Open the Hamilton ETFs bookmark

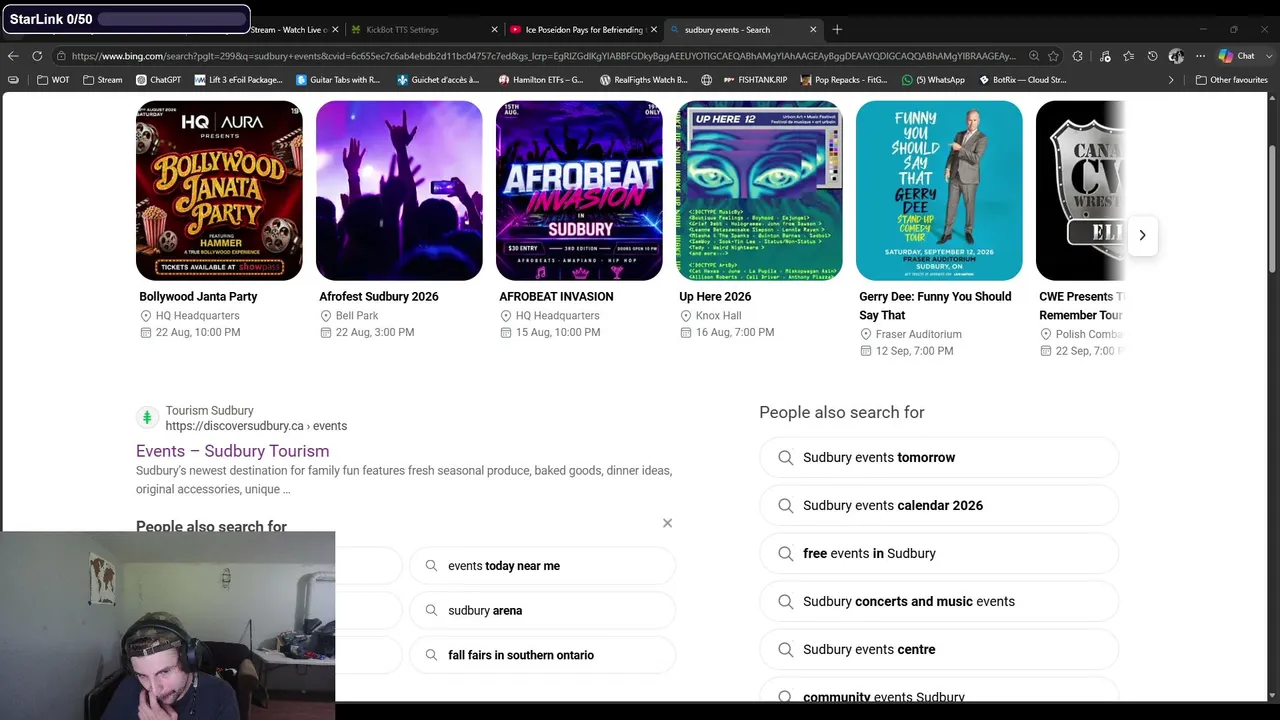point(541,80)
